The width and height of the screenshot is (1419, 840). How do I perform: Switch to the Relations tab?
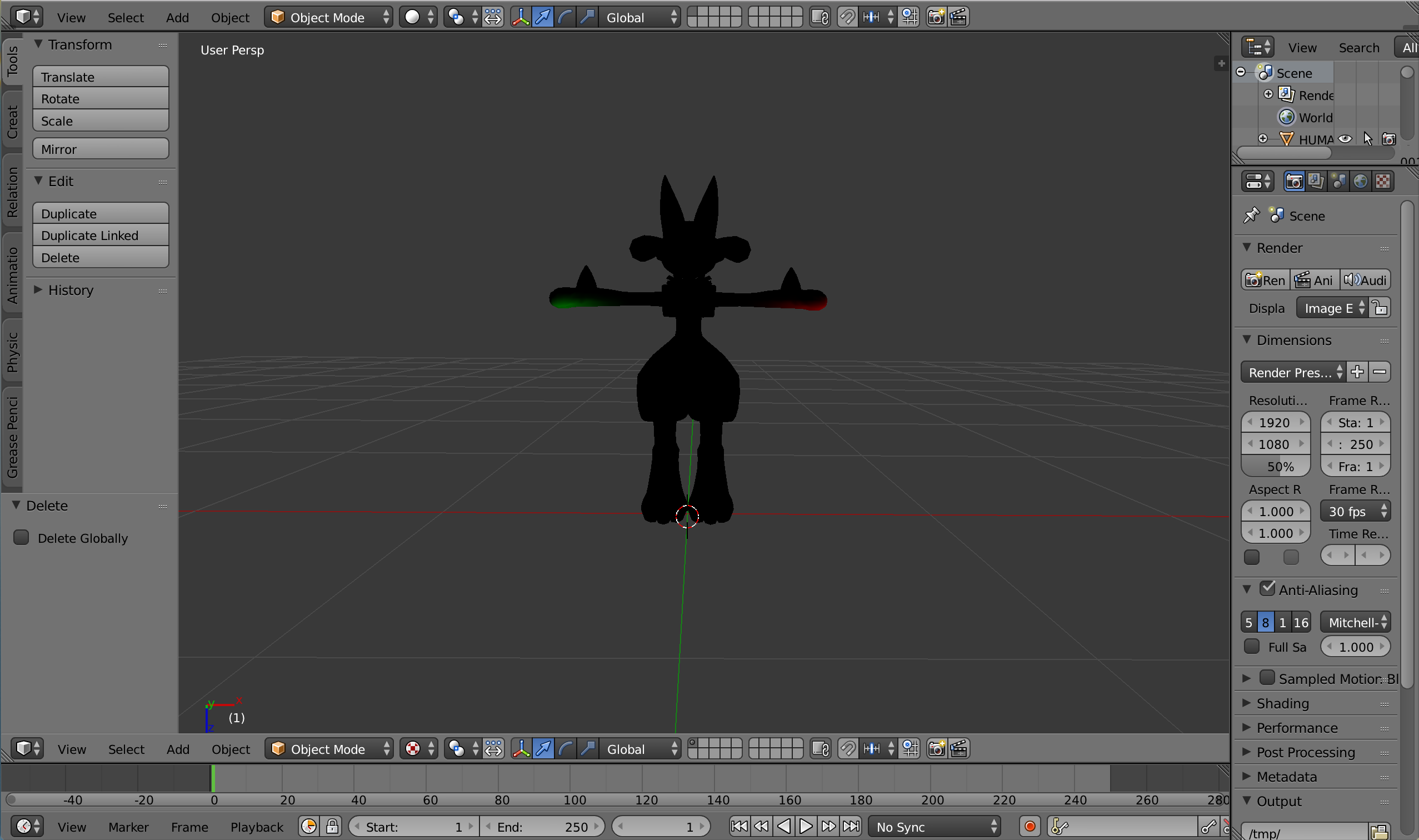[12, 192]
